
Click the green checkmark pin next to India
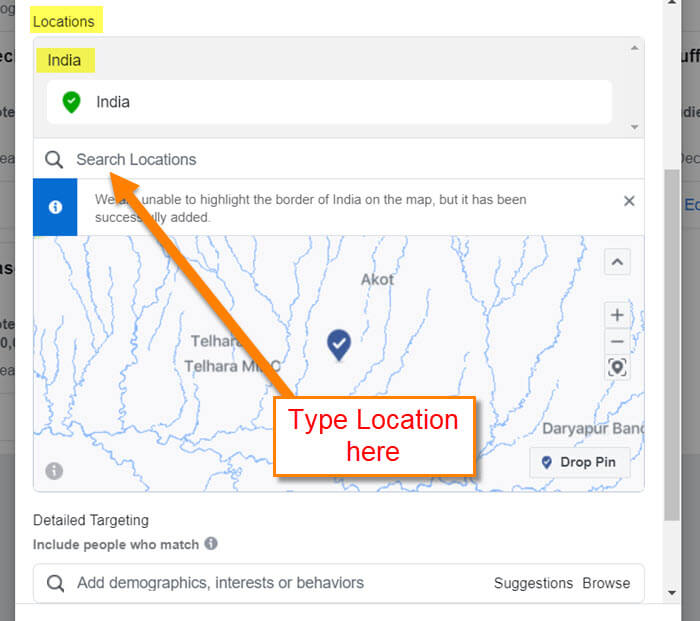coord(71,102)
